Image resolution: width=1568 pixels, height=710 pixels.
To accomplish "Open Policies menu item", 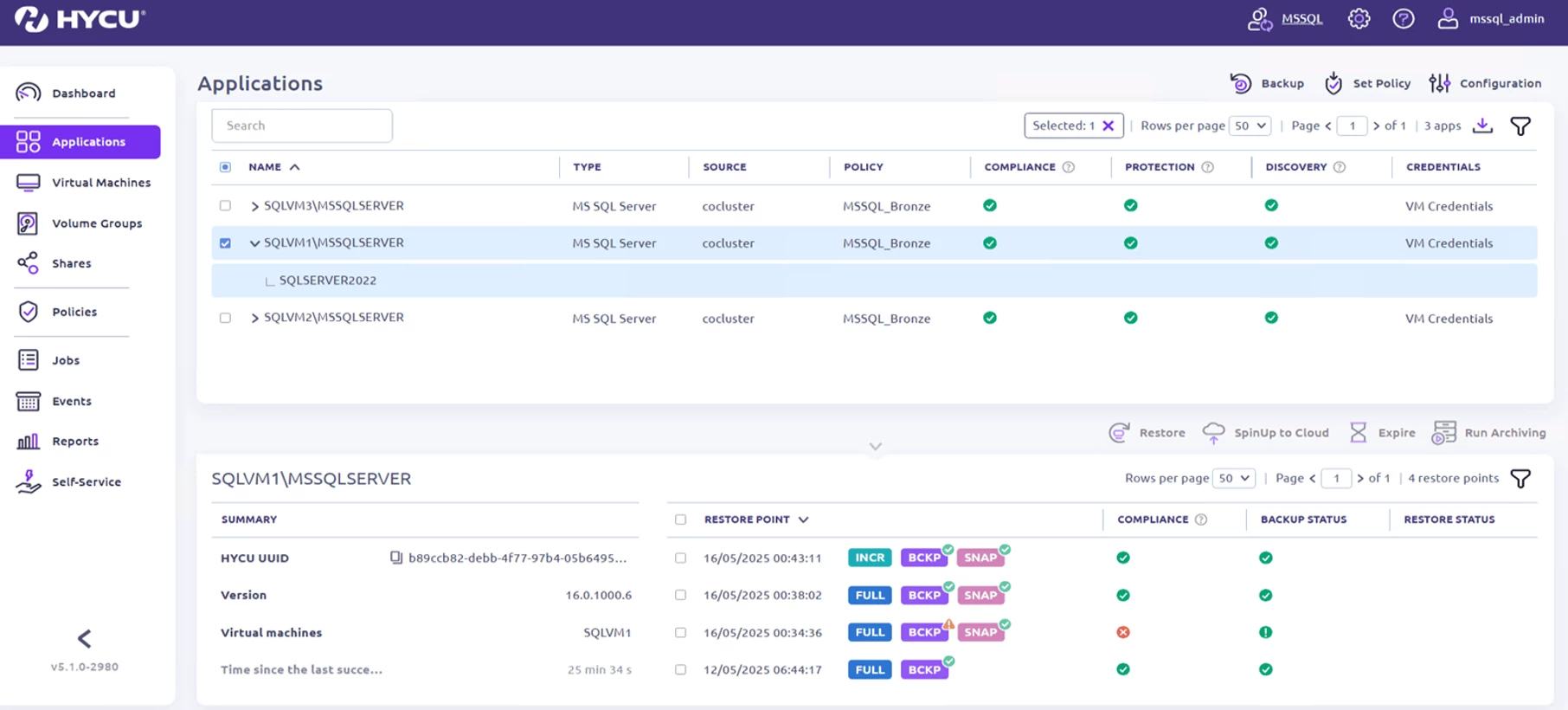I will (74, 312).
